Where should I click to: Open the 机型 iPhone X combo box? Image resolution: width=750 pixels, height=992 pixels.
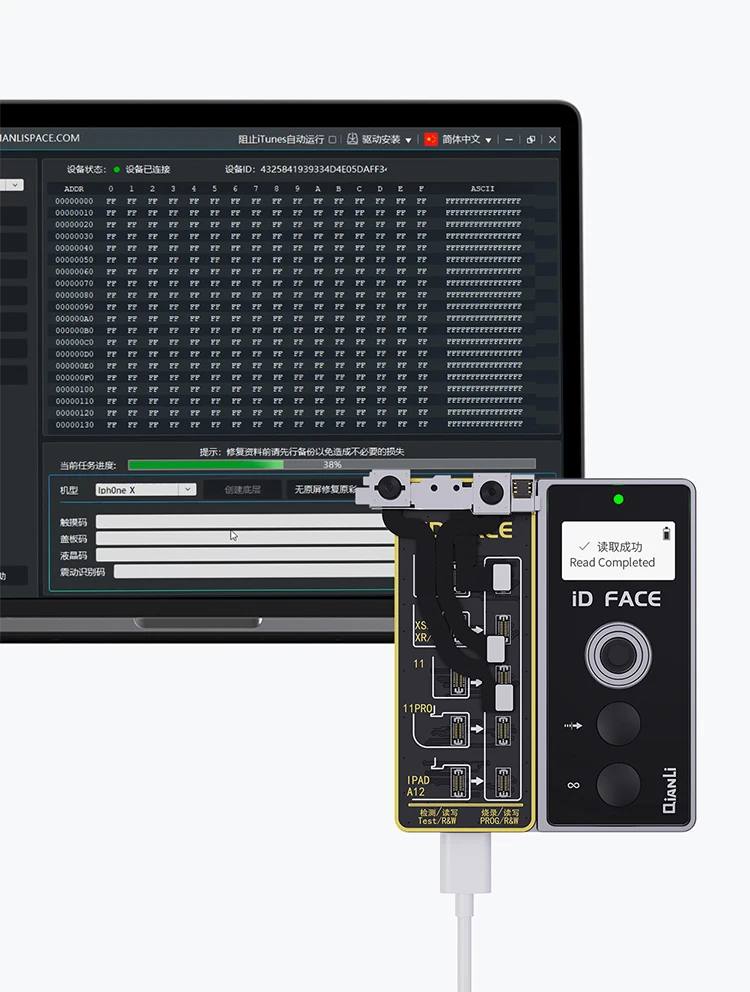(146, 490)
